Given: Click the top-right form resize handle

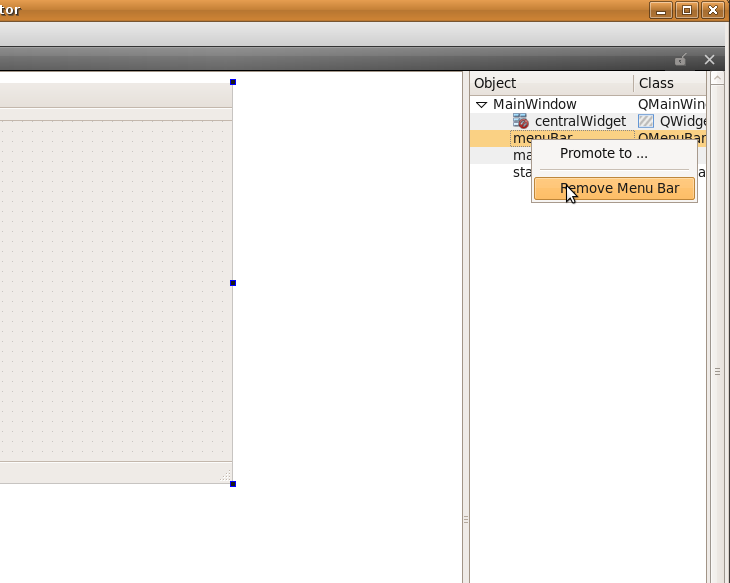Looking at the screenshot, I should (x=233, y=82).
